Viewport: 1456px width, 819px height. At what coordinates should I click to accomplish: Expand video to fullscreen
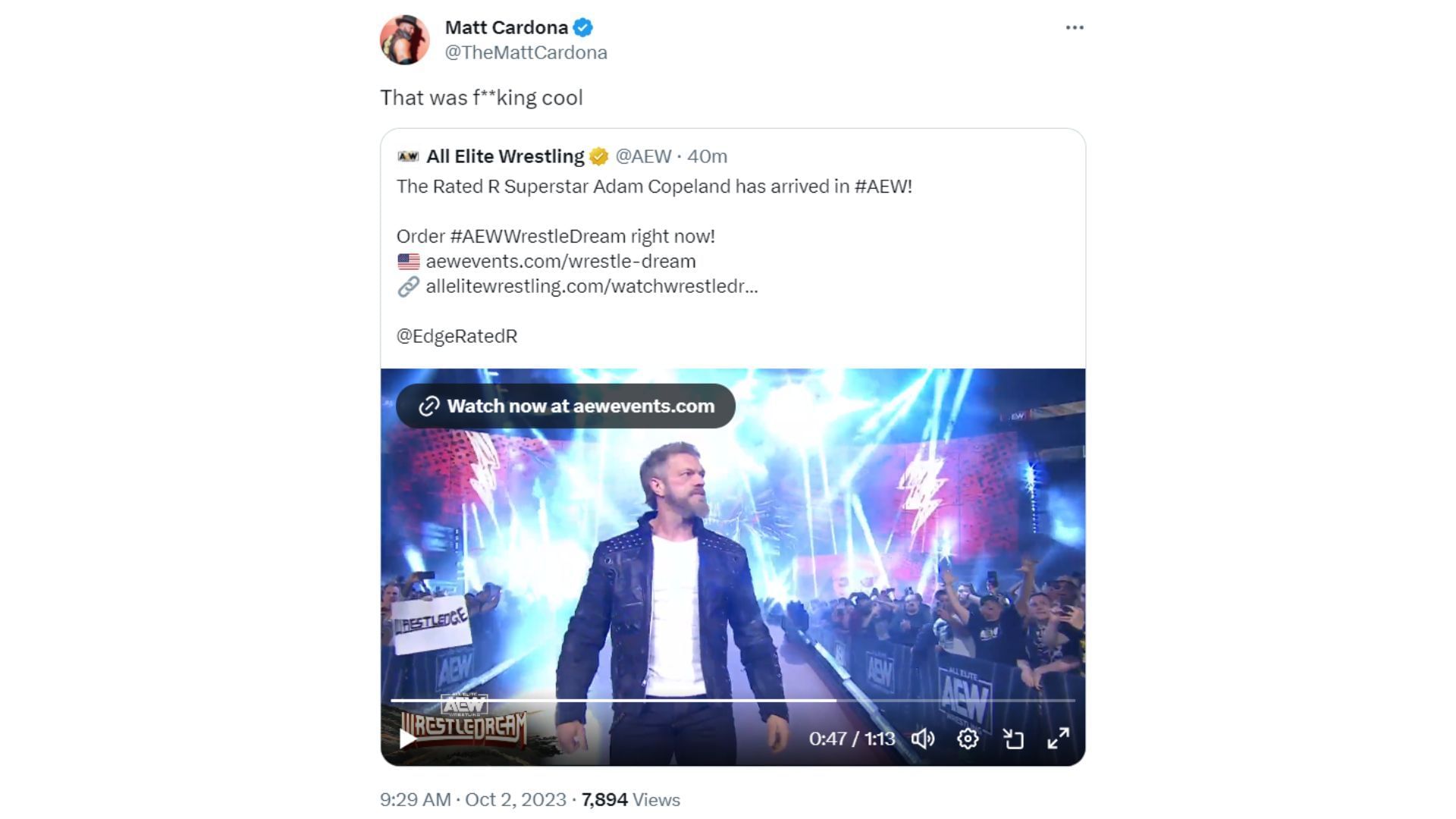pyautogui.click(x=1058, y=739)
